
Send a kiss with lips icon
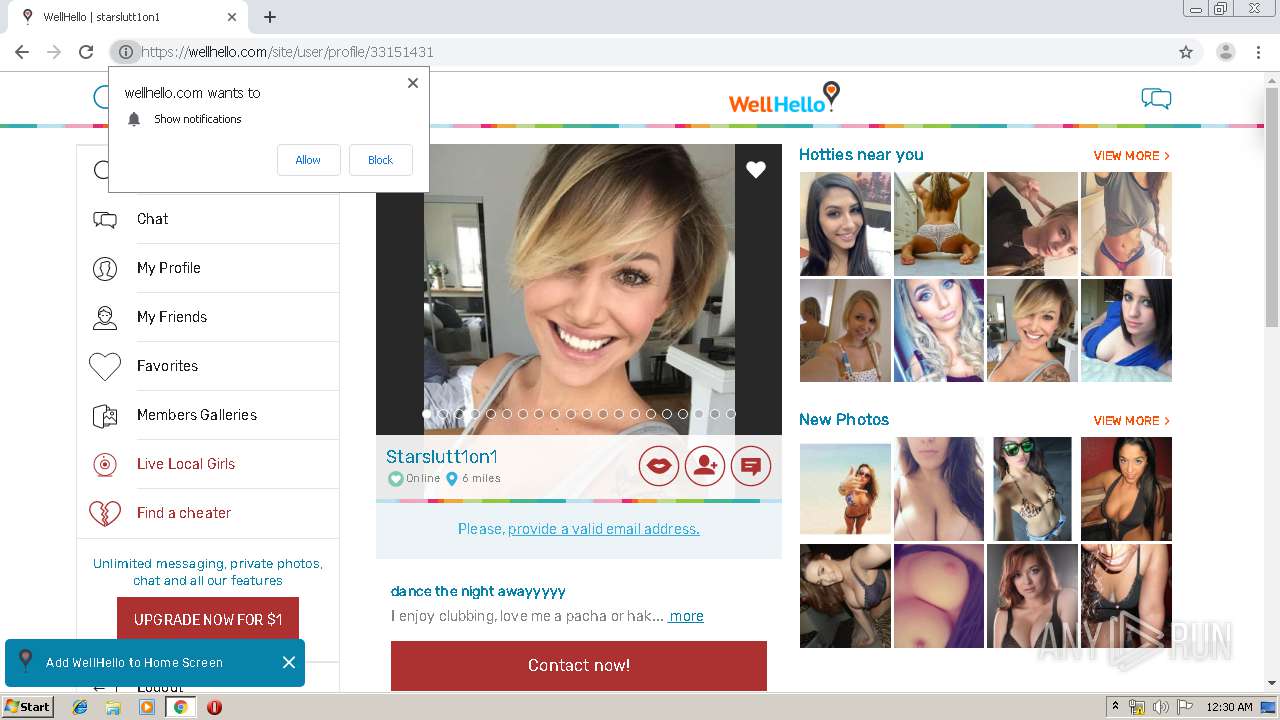(x=659, y=466)
